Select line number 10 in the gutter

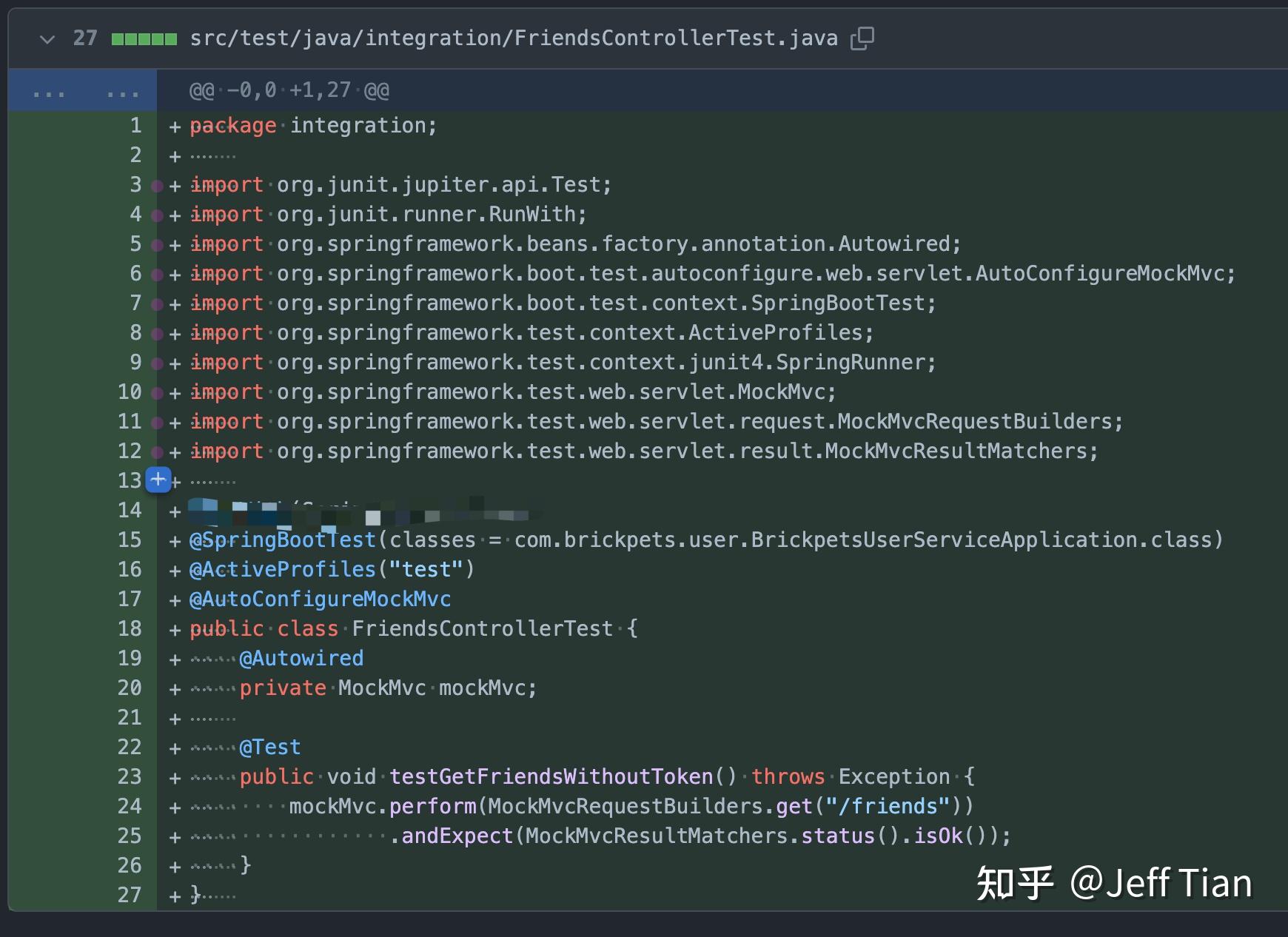(x=130, y=392)
